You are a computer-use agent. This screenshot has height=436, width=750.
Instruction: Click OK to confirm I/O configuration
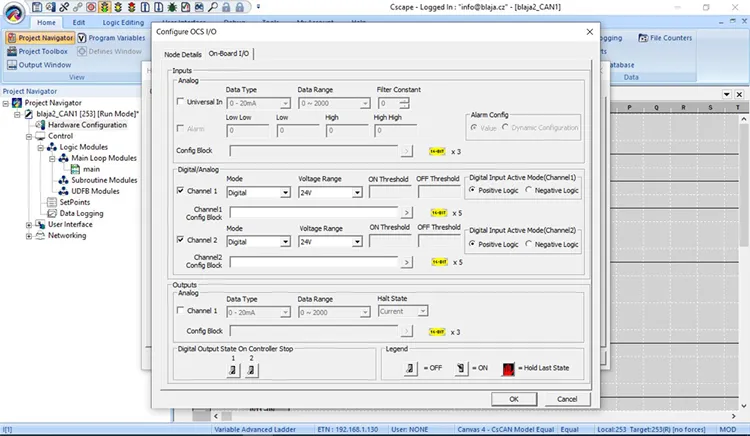tap(513, 399)
